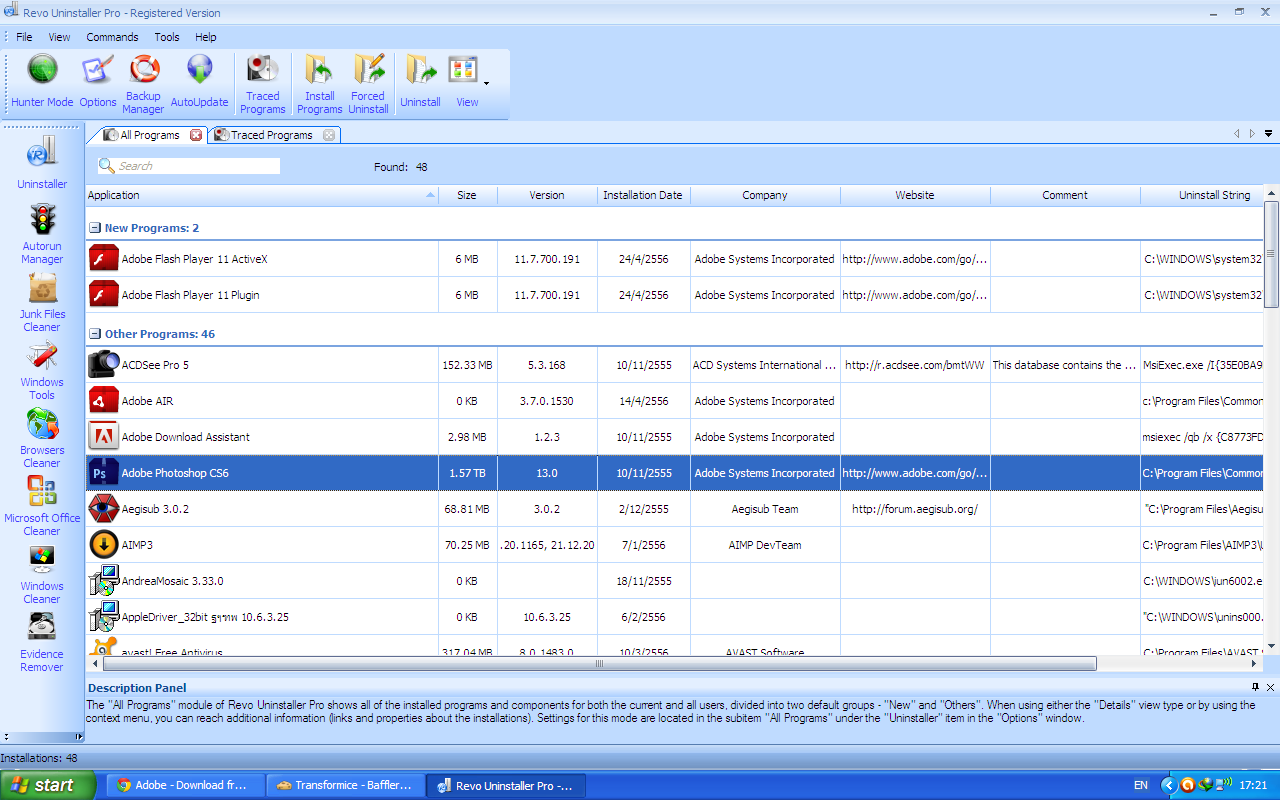Click the Adobe Download Assistant icon
Image resolution: width=1280 pixels, height=800 pixels.
(x=104, y=437)
